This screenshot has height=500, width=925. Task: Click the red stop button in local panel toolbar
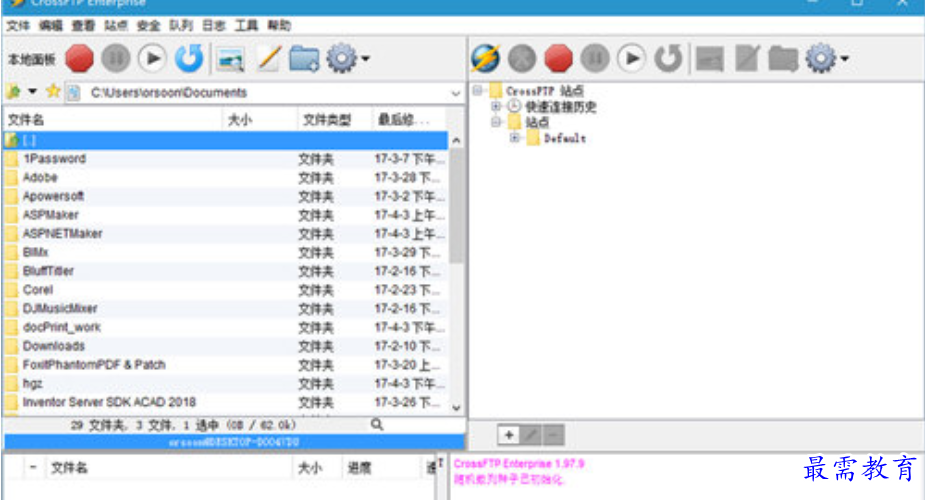79,58
